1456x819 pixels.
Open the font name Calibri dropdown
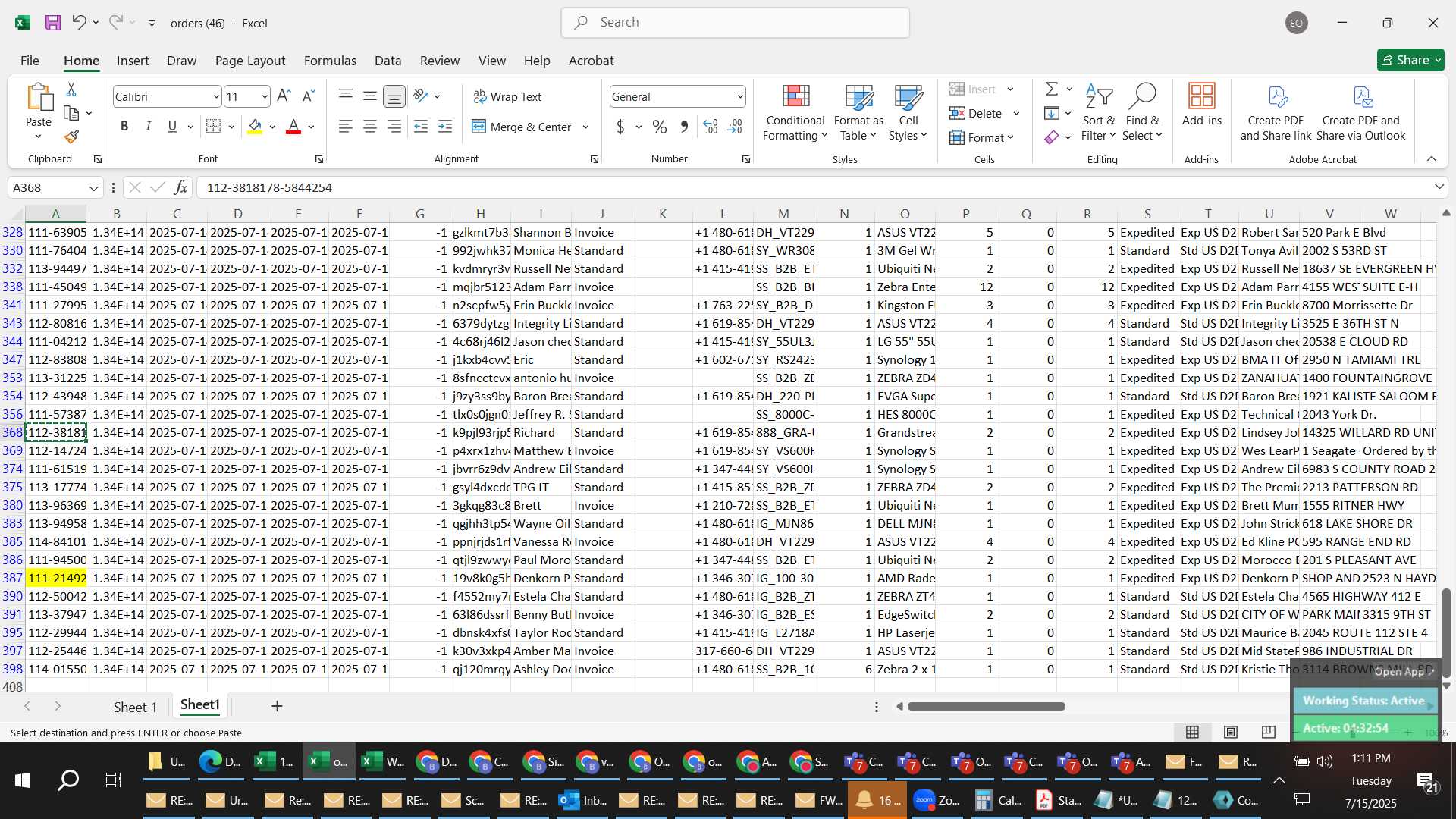[x=215, y=97]
